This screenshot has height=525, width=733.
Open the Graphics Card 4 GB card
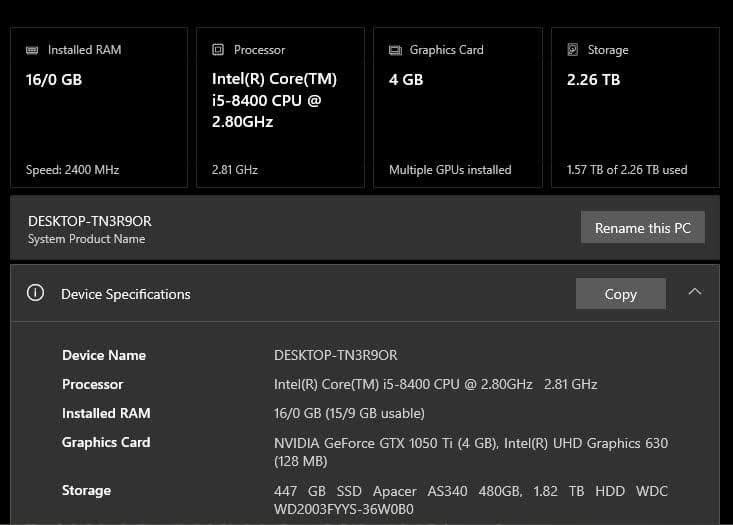[458, 108]
